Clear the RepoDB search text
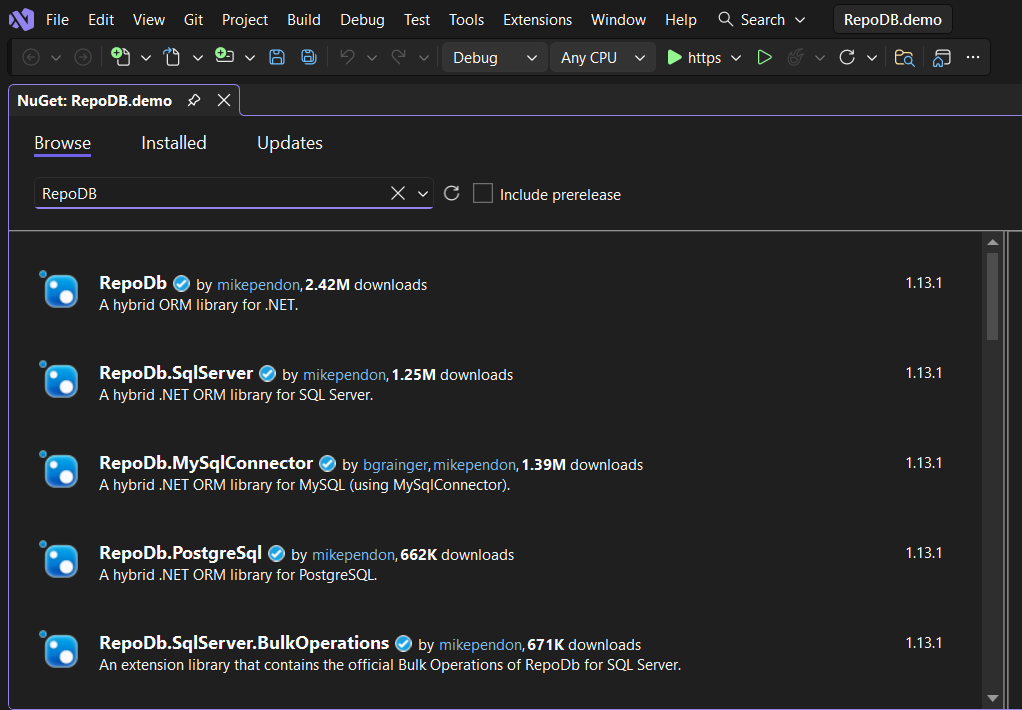The image size is (1022, 710). tap(397, 193)
